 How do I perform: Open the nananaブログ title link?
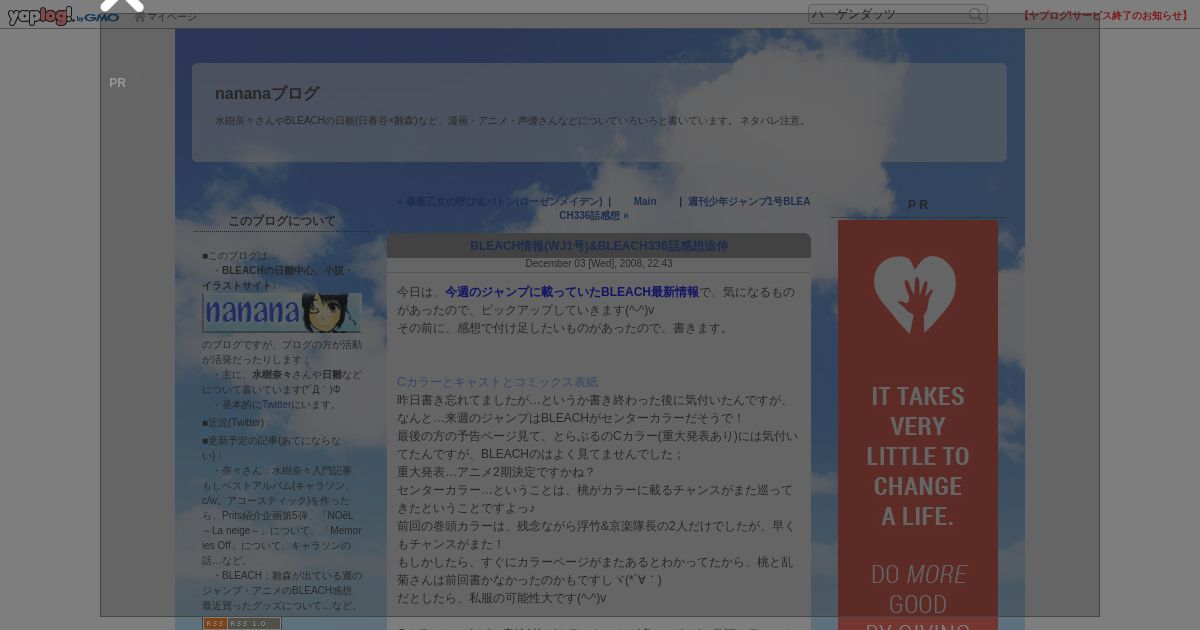tap(267, 93)
